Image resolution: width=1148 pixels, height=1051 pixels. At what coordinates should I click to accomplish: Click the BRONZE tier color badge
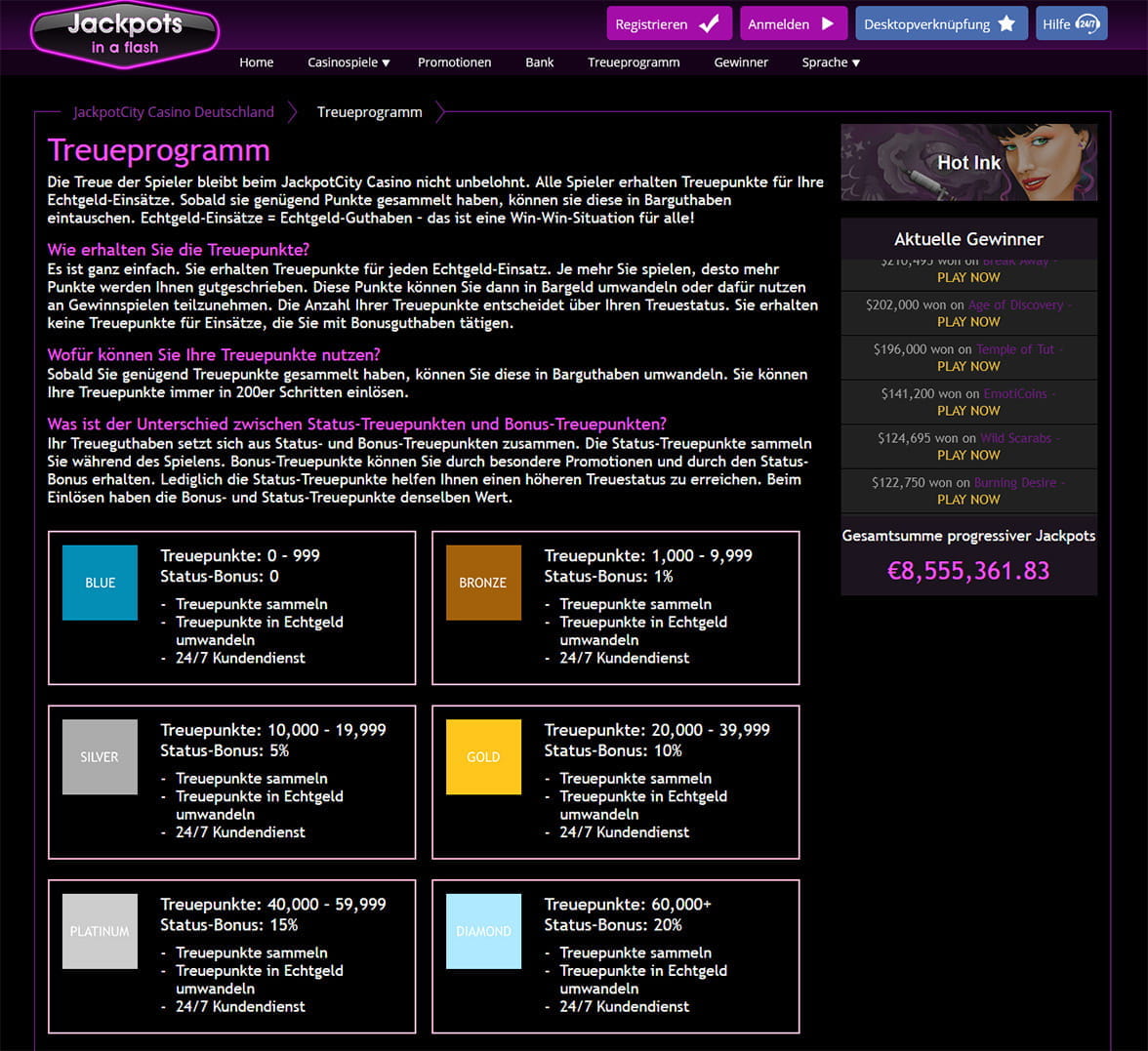pos(483,583)
